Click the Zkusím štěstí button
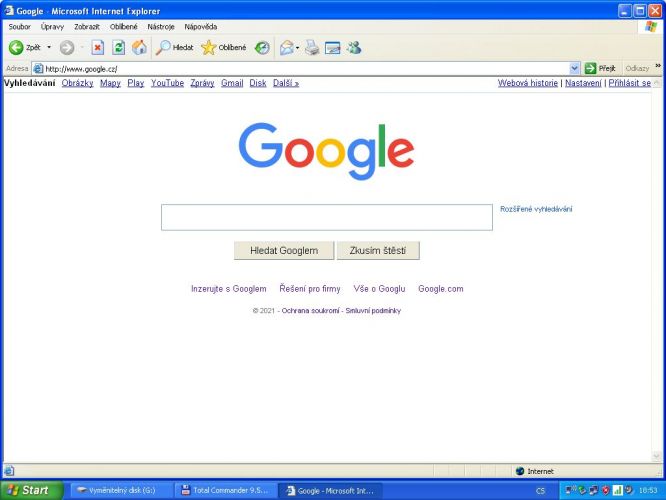The width and height of the screenshot is (666, 500). [x=378, y=251]
